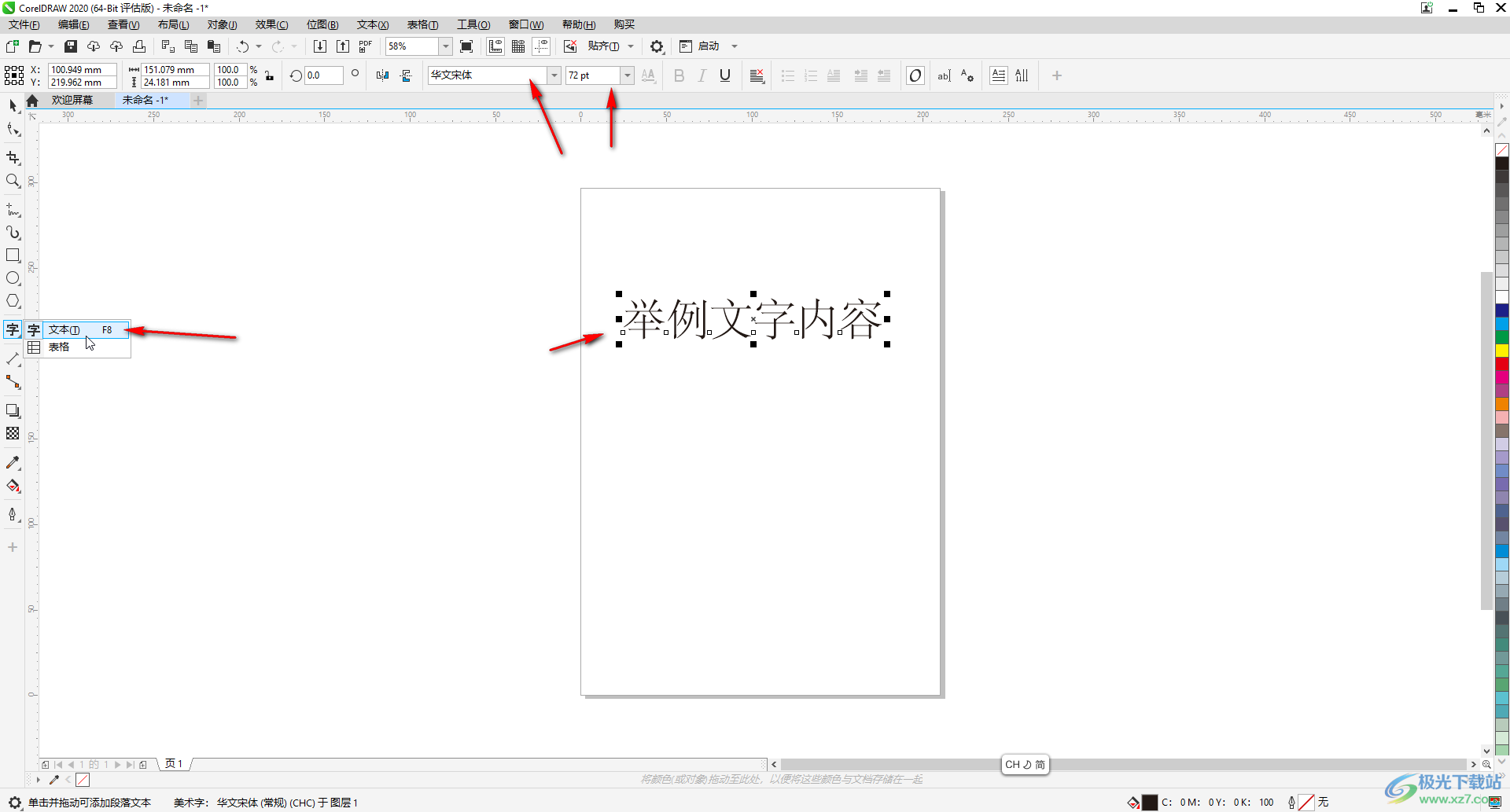Viewport: 1510px width, 812px height.
Task: Select the Crop tool
Action: pos(13,158)
